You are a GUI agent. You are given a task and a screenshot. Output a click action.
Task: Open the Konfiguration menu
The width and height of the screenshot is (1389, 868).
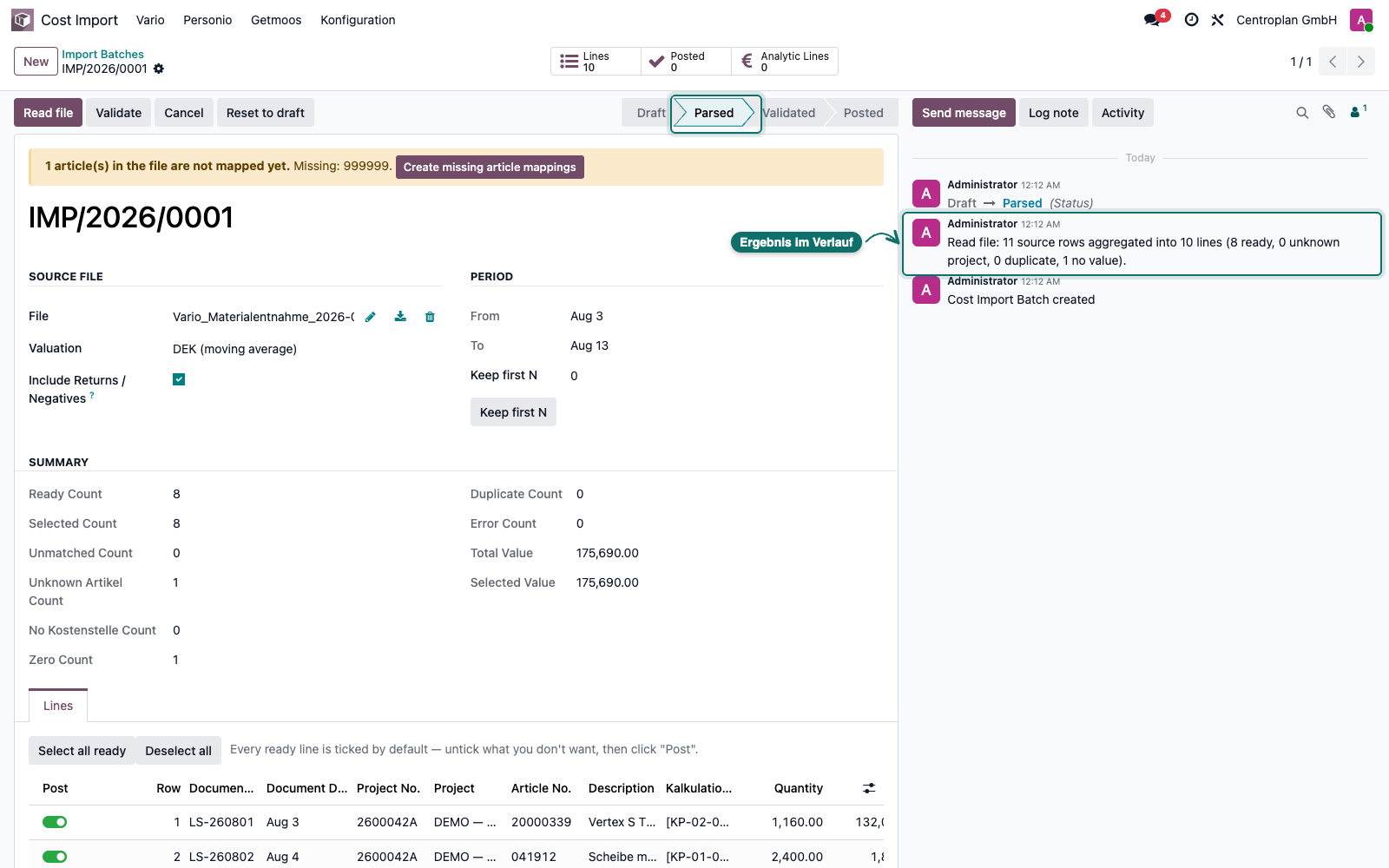coord(358,20)
